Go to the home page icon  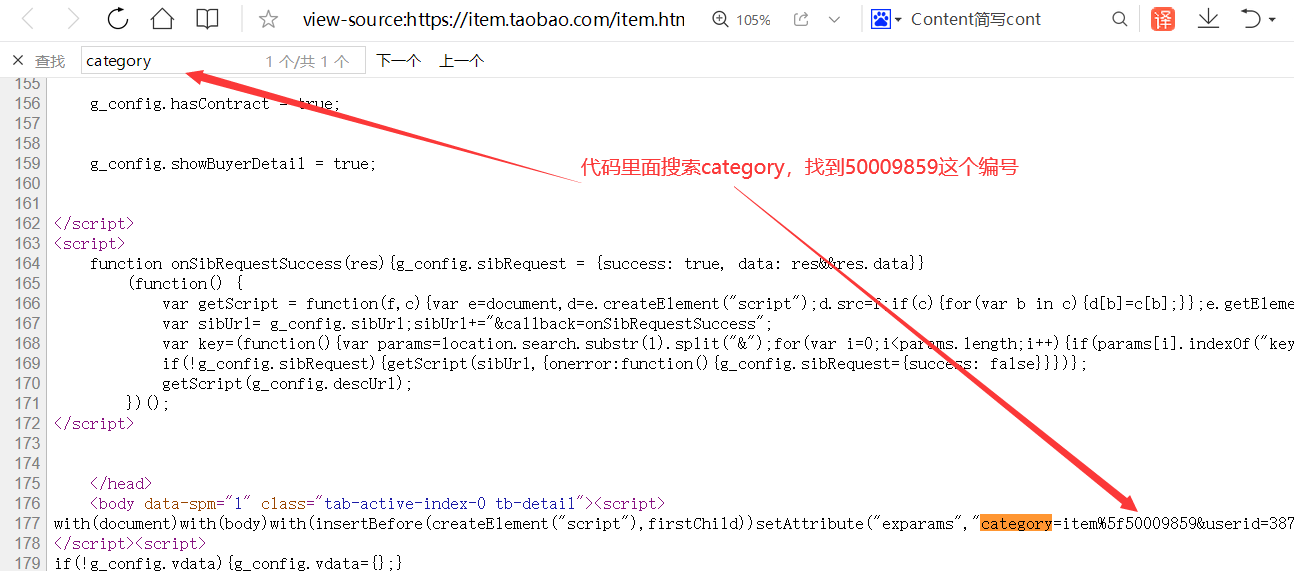point(162,19)
